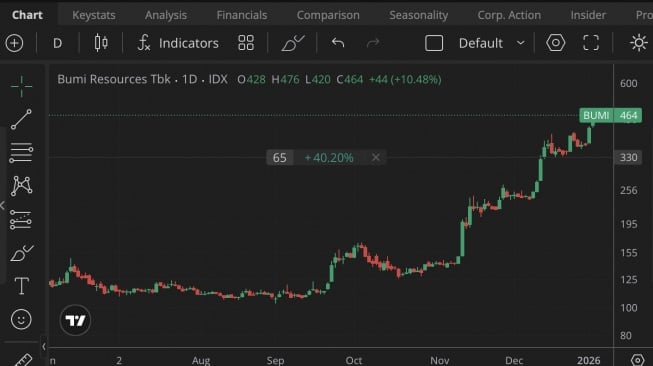Open the Indicators menu
Image resolution: width=653 pixels, height=366 pixels.
[x=178, y=43]
